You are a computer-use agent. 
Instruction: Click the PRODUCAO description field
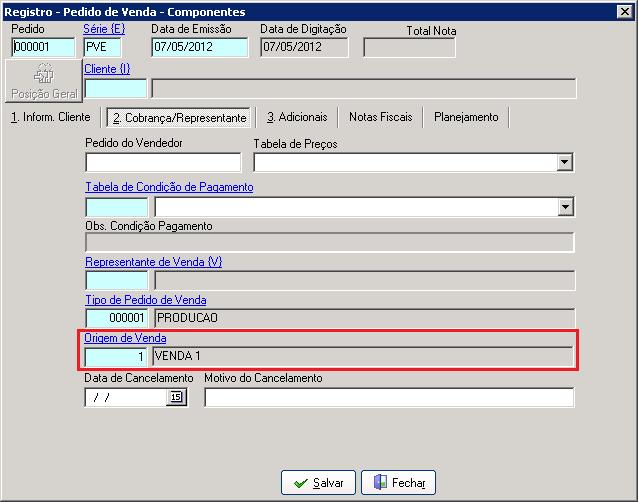[365, 318]
